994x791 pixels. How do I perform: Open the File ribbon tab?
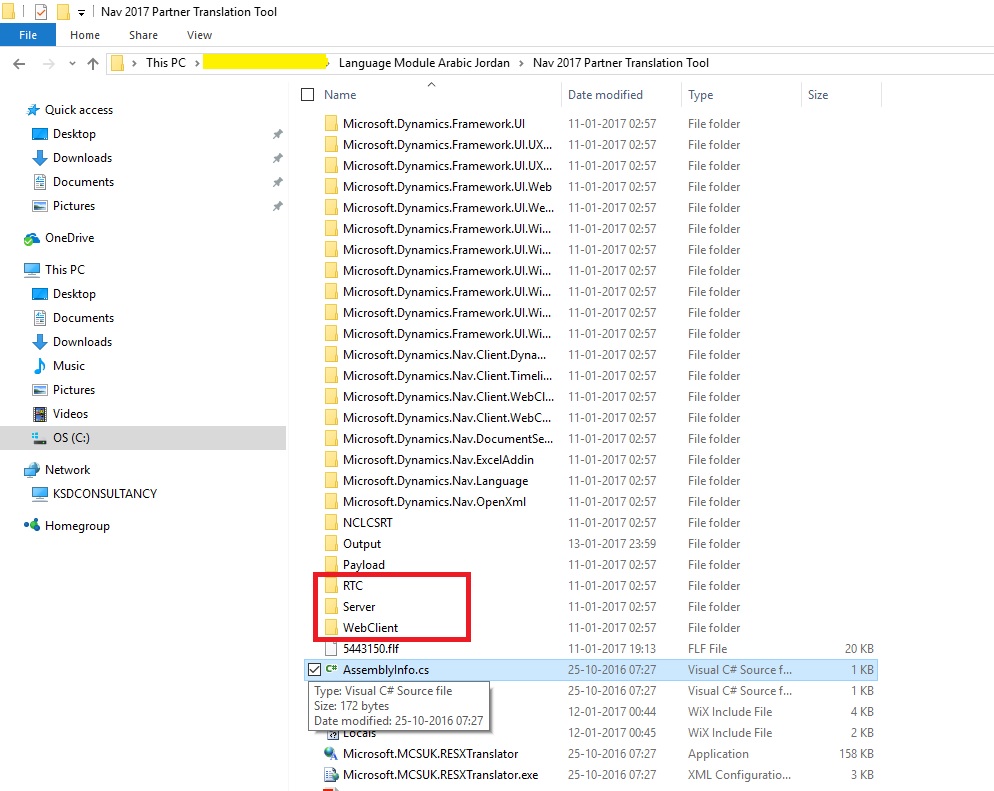point(28,35)
